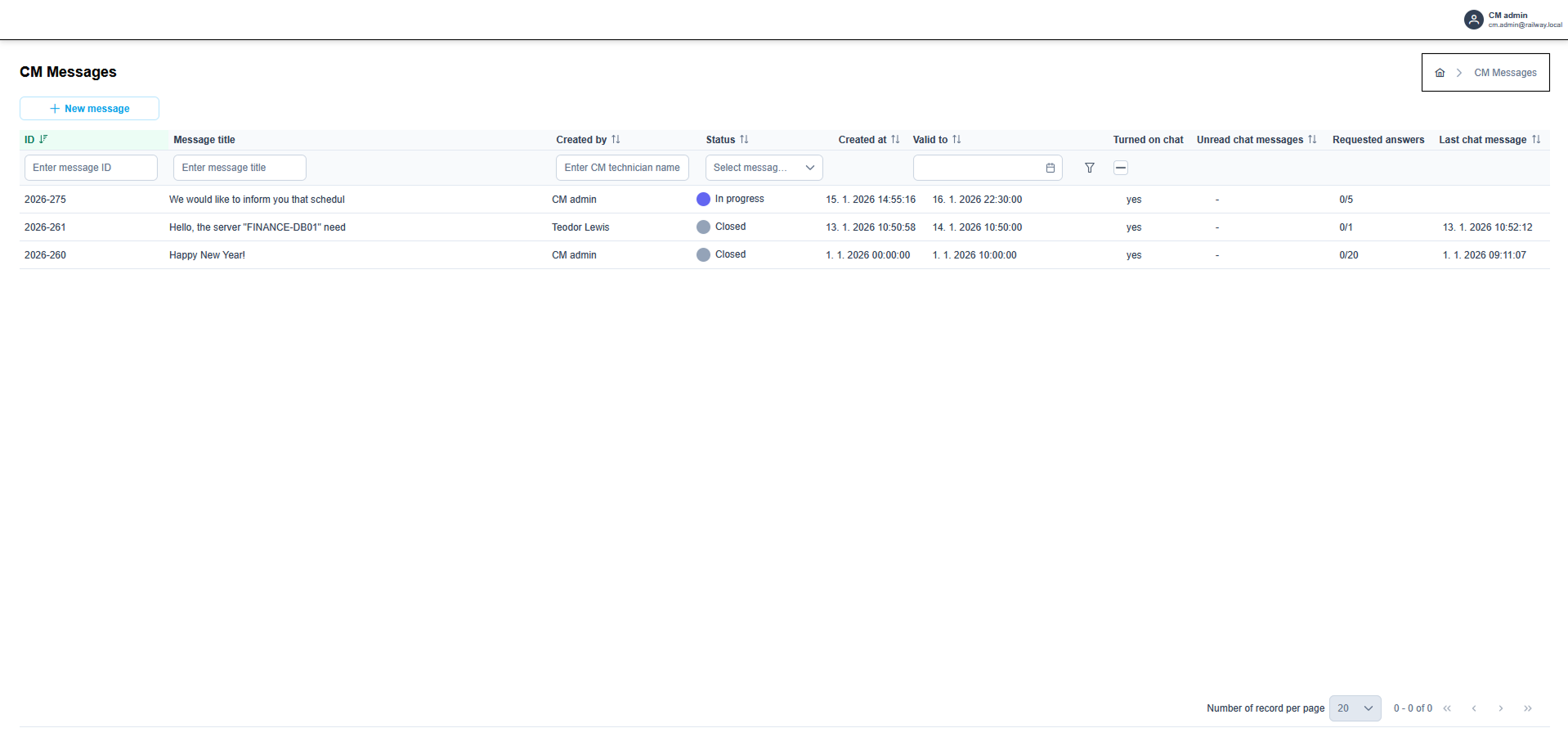
Task: Select the 'Happy New Year!' message title
Action: pyautogui.click(x=207, y=255)
